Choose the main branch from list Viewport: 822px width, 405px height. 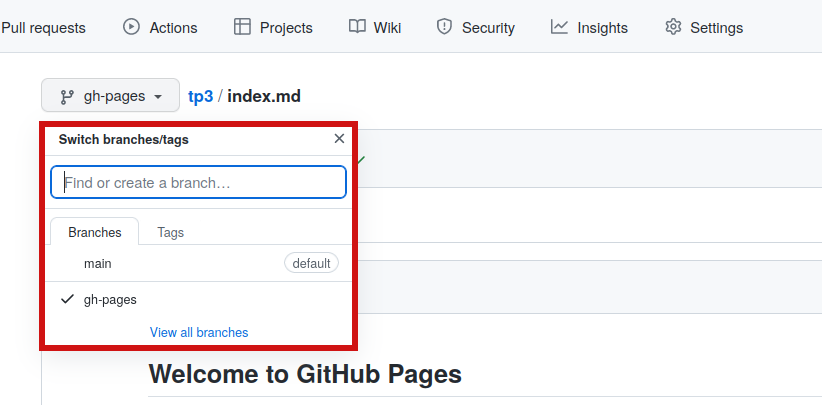coord(98,263)
